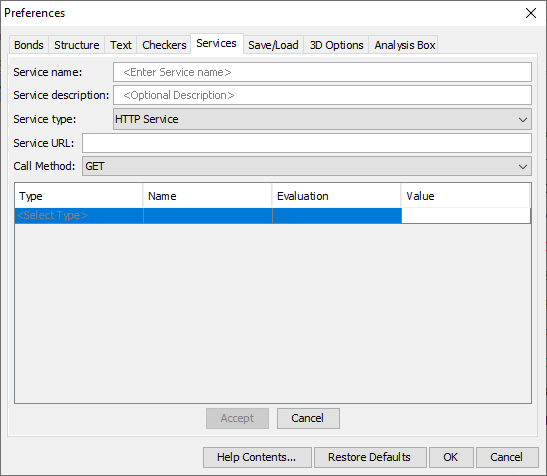
Task: Click the Services tab
Action: pos(216,43)
